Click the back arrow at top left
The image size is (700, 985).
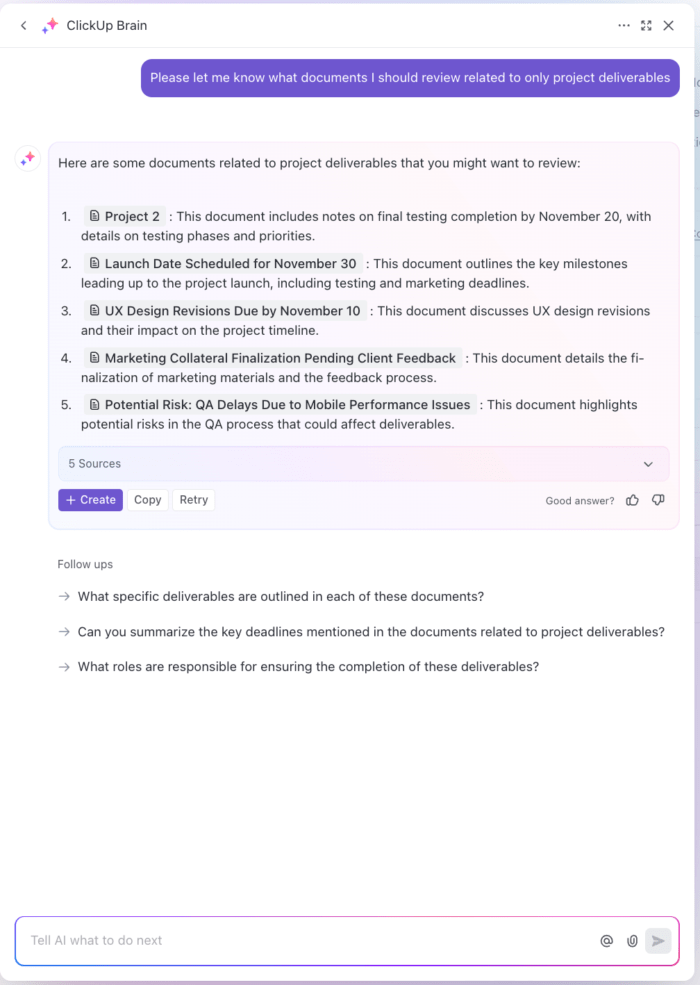pos(22,25)
